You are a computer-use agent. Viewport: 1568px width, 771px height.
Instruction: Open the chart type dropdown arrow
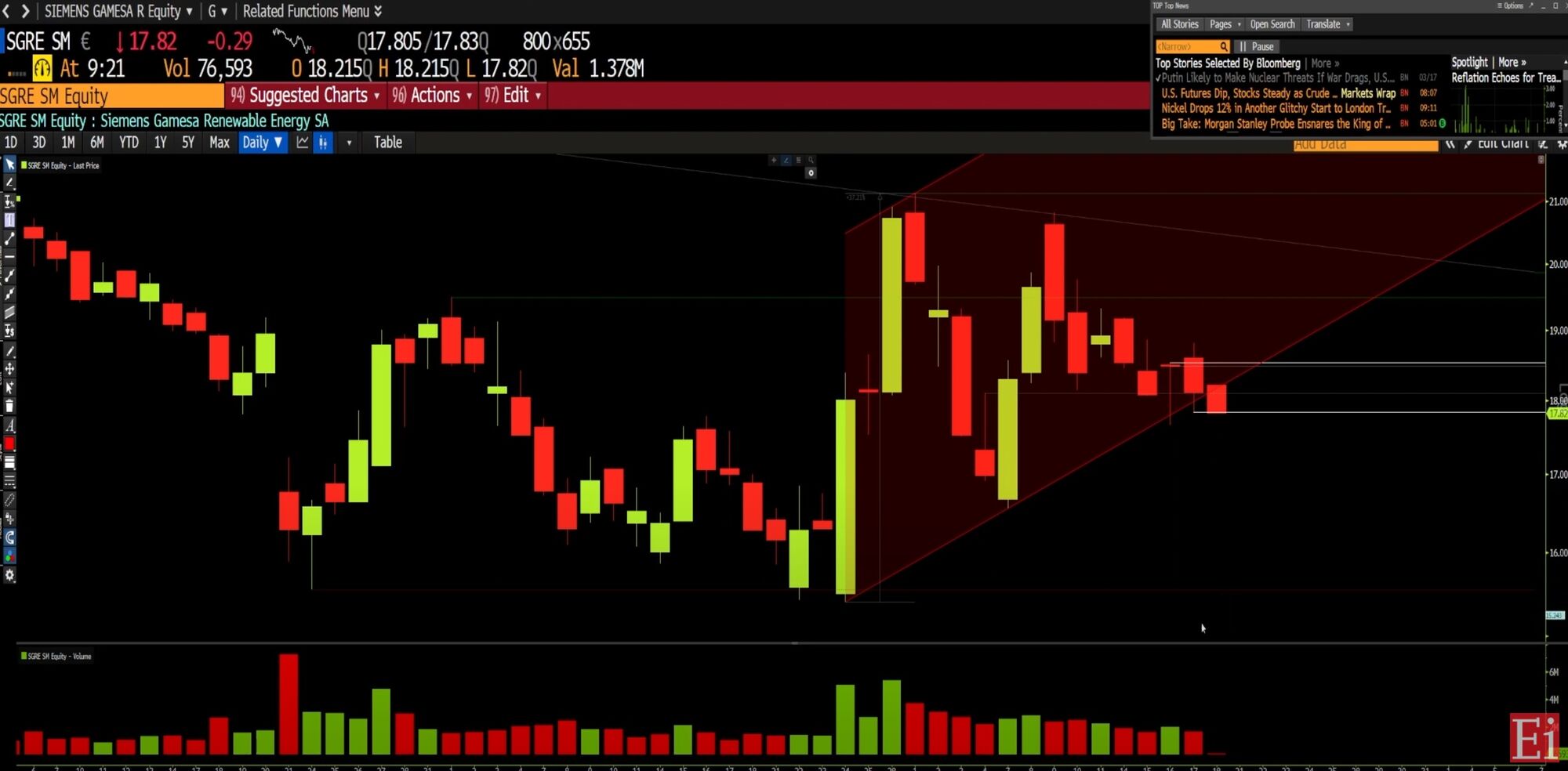click(349, 143)
